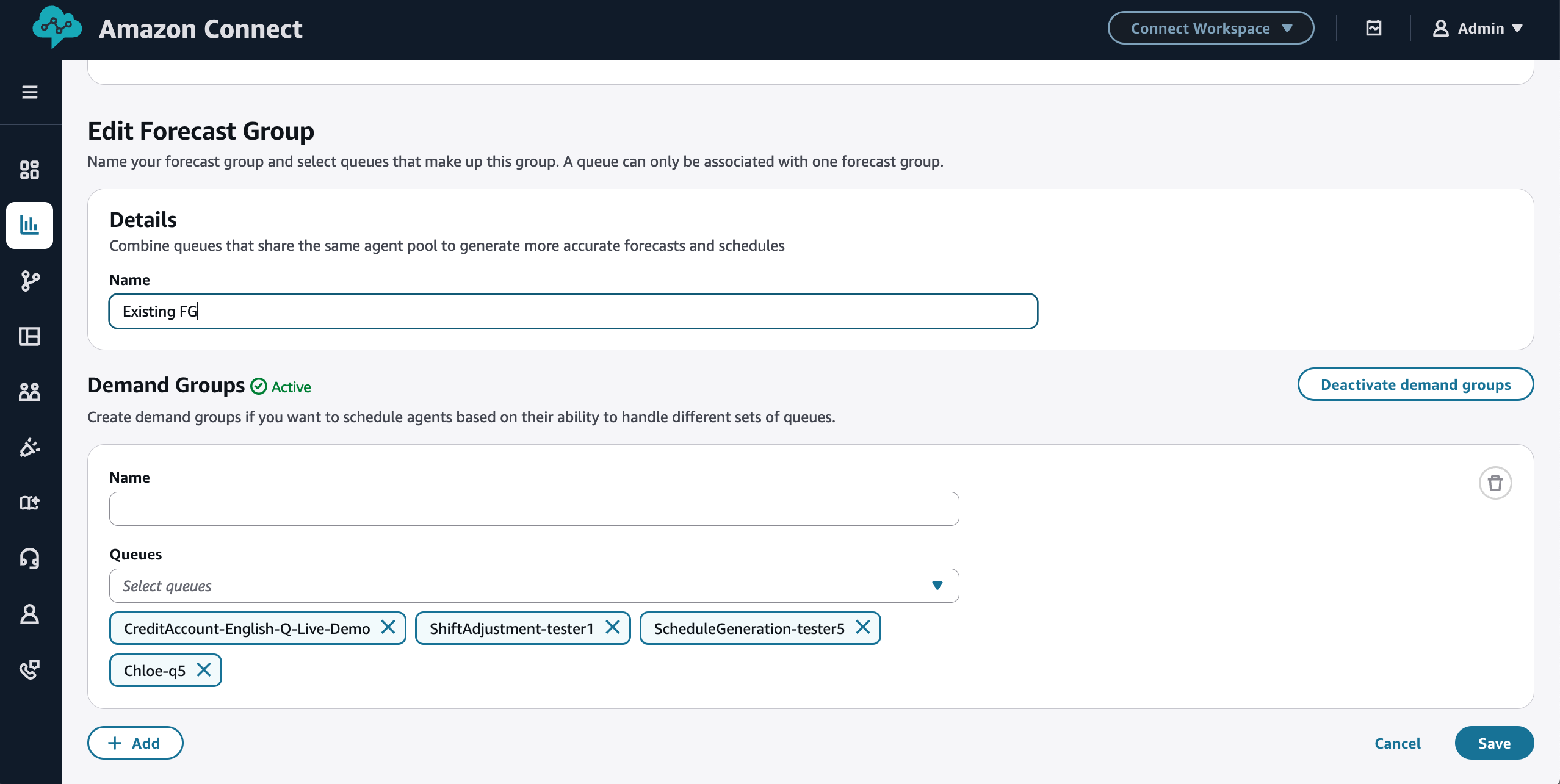Click the Details section heading
The image size is (1560, 784).
[143, 220]
